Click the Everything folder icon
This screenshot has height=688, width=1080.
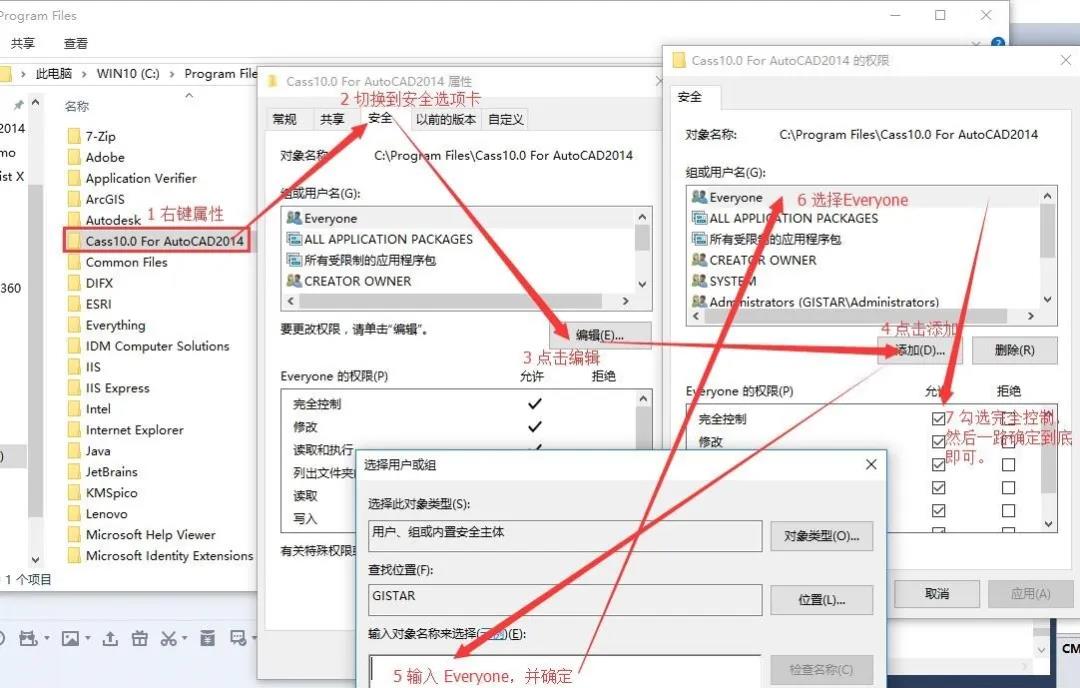74,324
